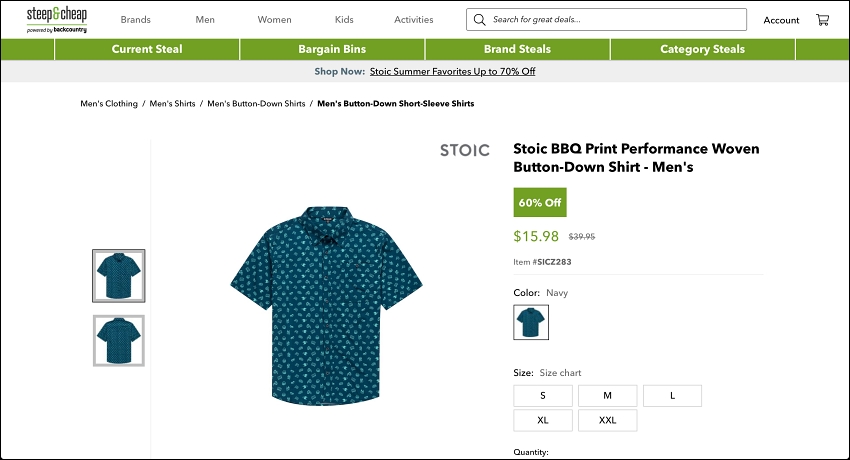Follow Stoic Summer Favorites promo link
The image size is (850, 460).
click(453, 72)
